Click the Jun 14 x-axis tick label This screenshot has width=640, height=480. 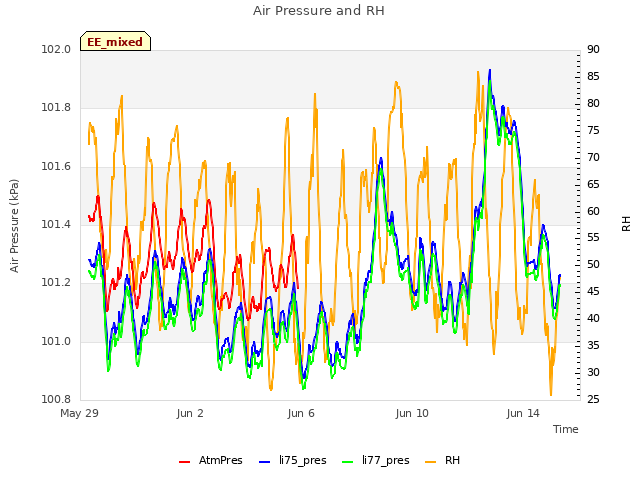click(x=523, y=413)
